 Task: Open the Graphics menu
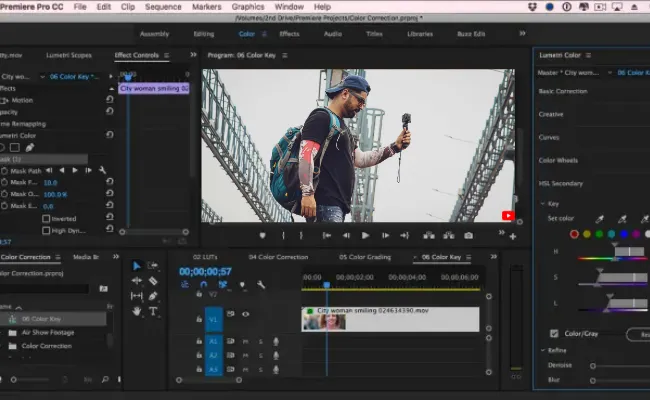(x=247, y=7)
